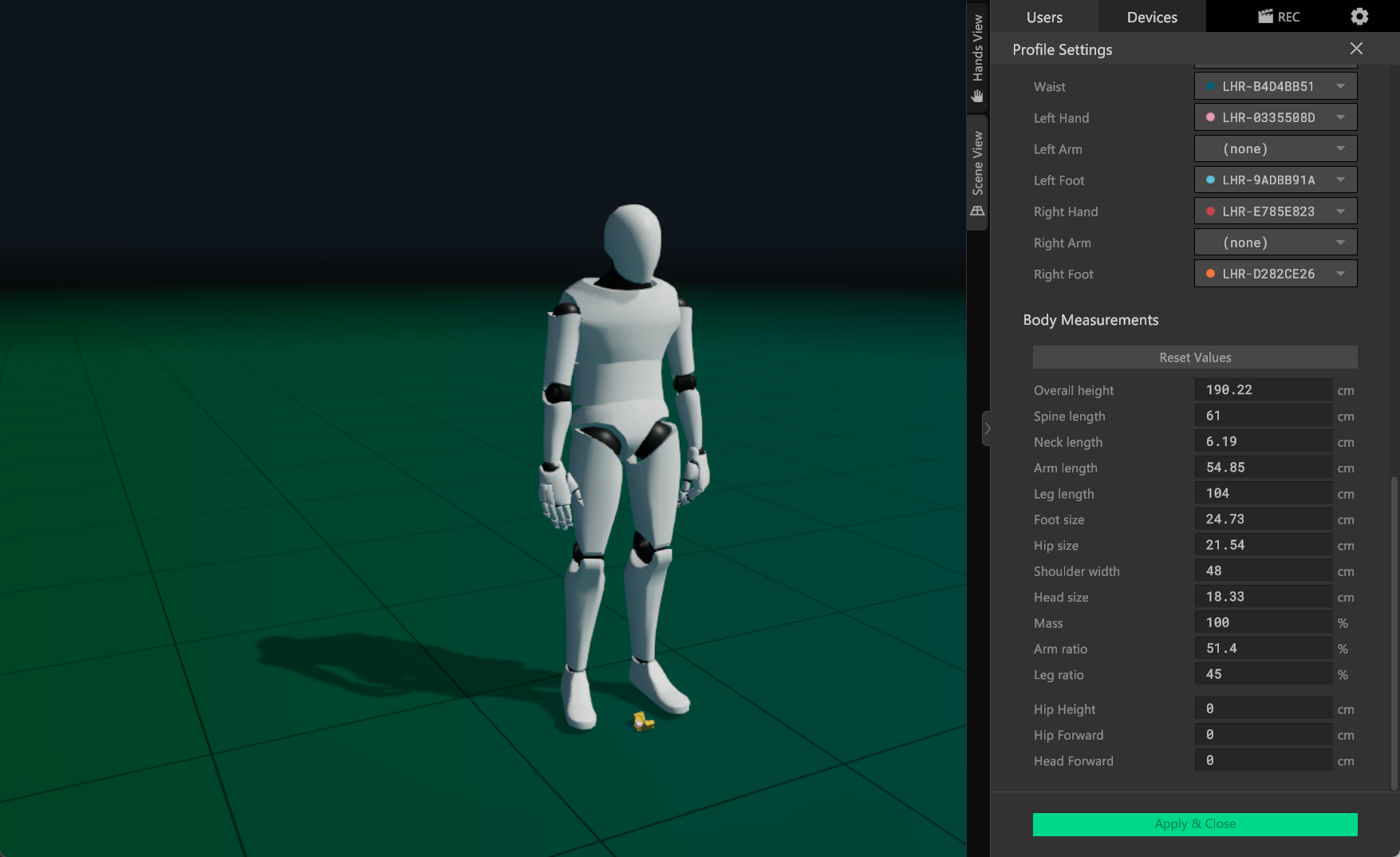Open the Left Arm tracker dropdown

[1275, 149]
